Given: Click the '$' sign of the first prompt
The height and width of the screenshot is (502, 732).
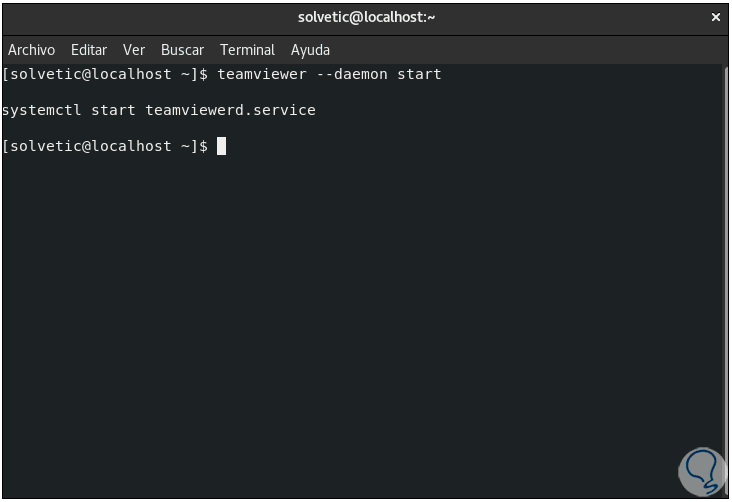Looking at the screenshot, I should [x=204, y=74].
